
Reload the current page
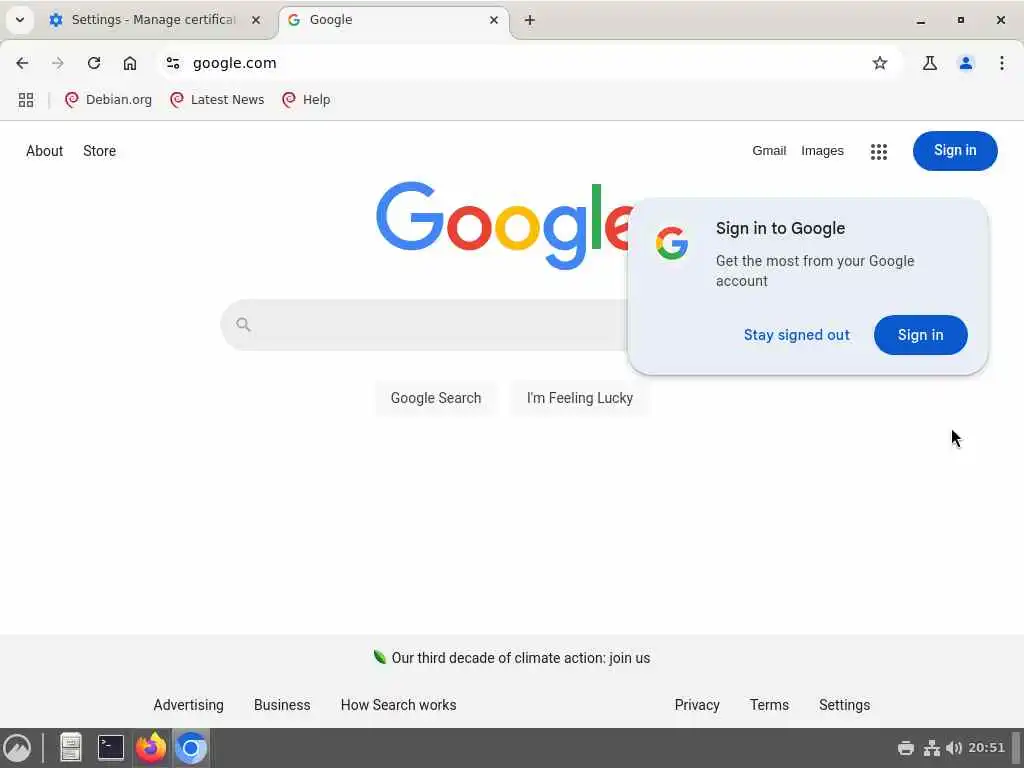(x=94, y=63)
